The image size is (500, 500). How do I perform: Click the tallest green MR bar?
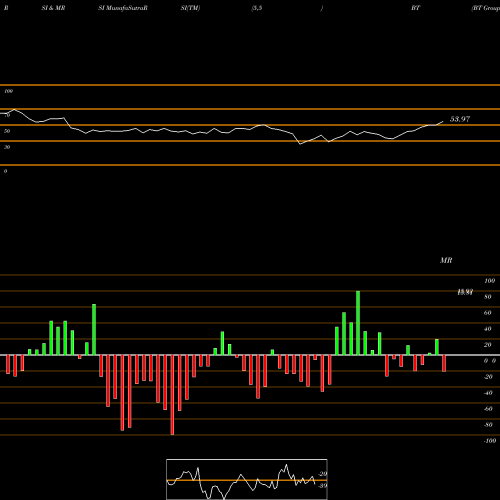pyautogui.click(x=358, y=323)
